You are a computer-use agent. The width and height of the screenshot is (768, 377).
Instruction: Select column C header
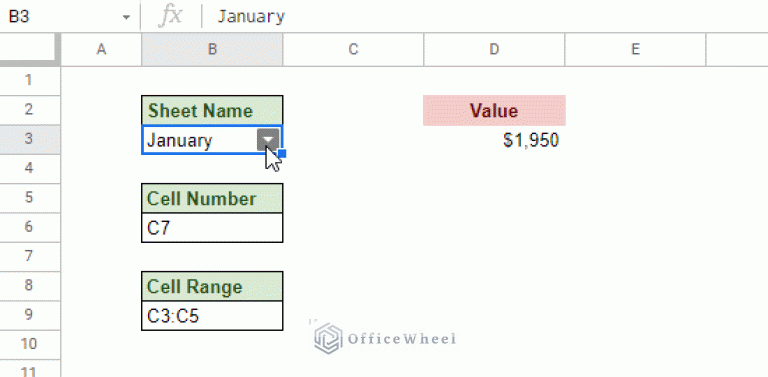[353, 49]
